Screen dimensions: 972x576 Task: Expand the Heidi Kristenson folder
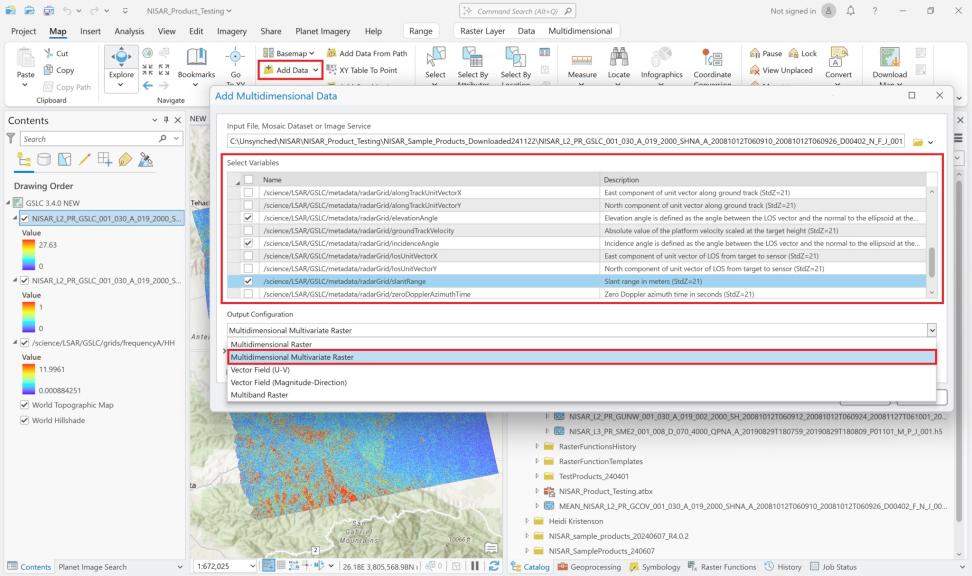click(x=527, y=521)
